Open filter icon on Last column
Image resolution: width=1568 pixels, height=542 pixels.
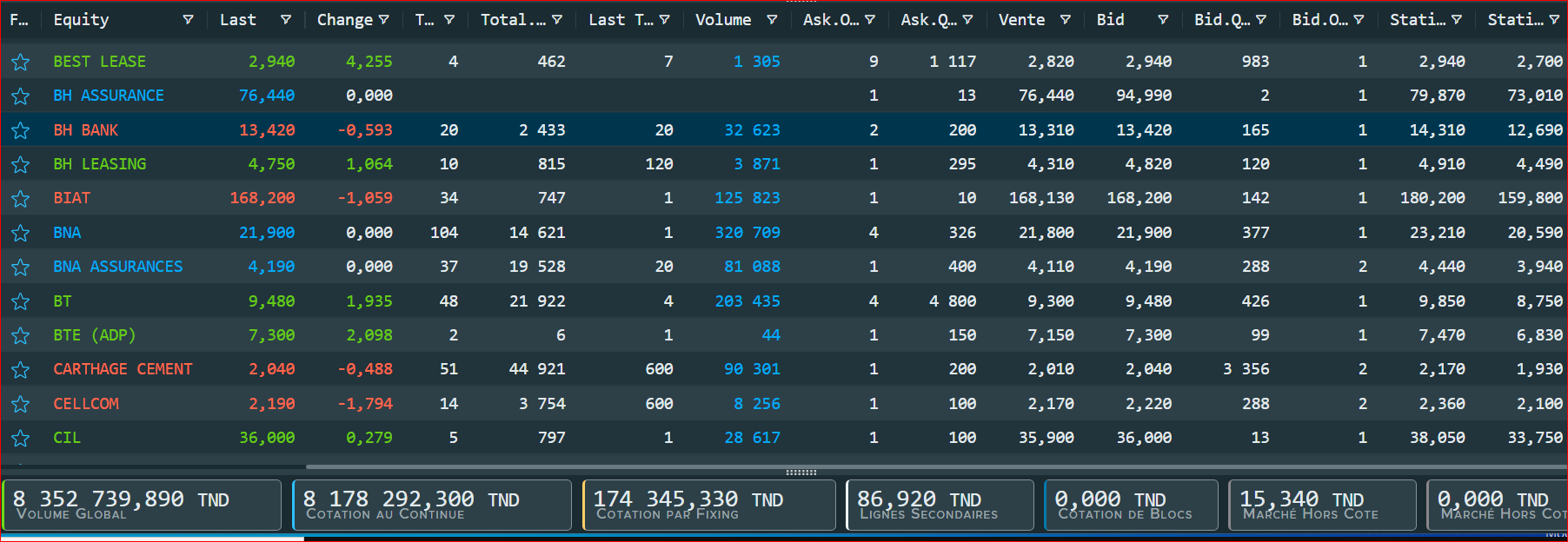[x=285, y=19]
